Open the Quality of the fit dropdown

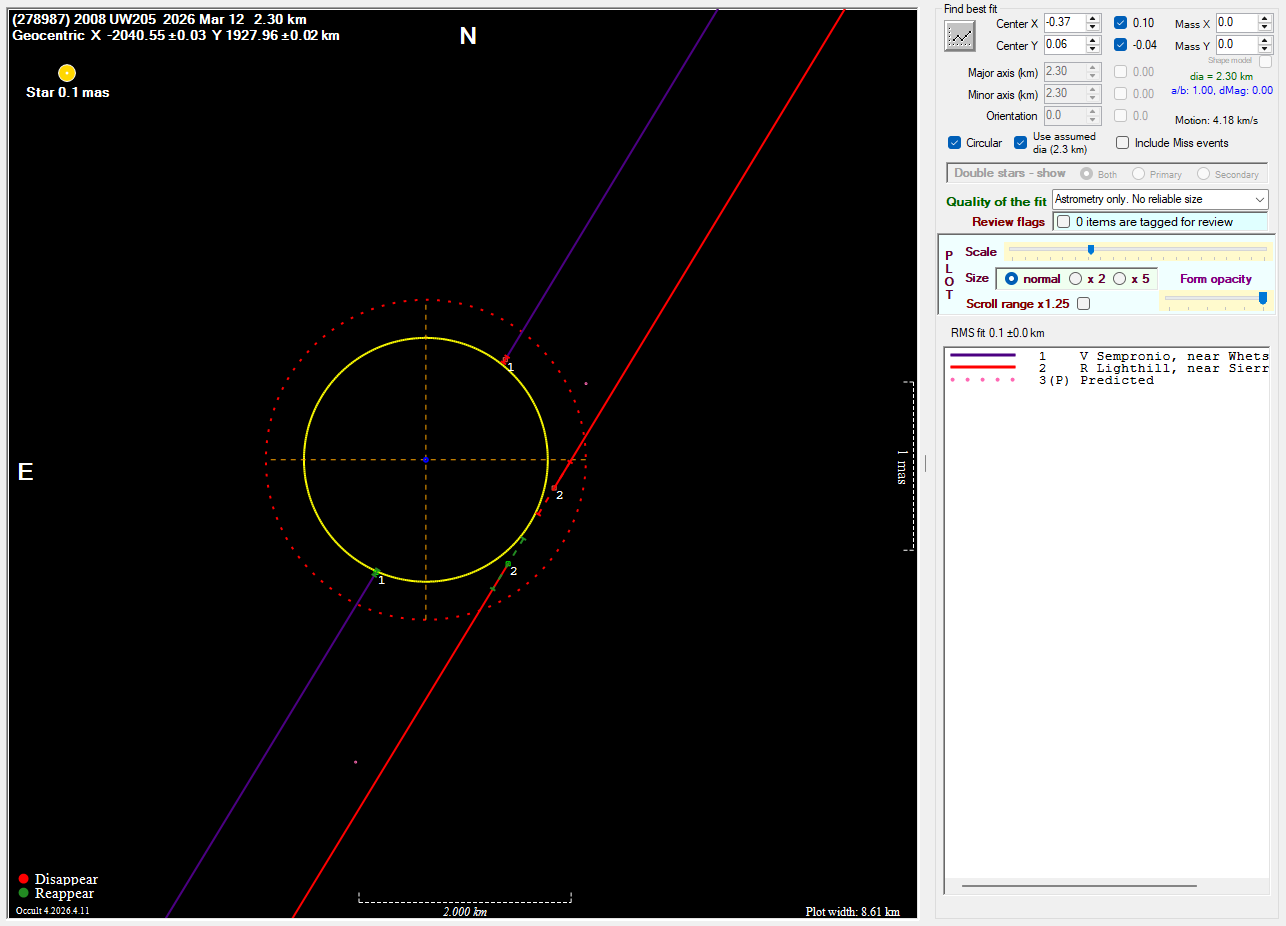1259,200
